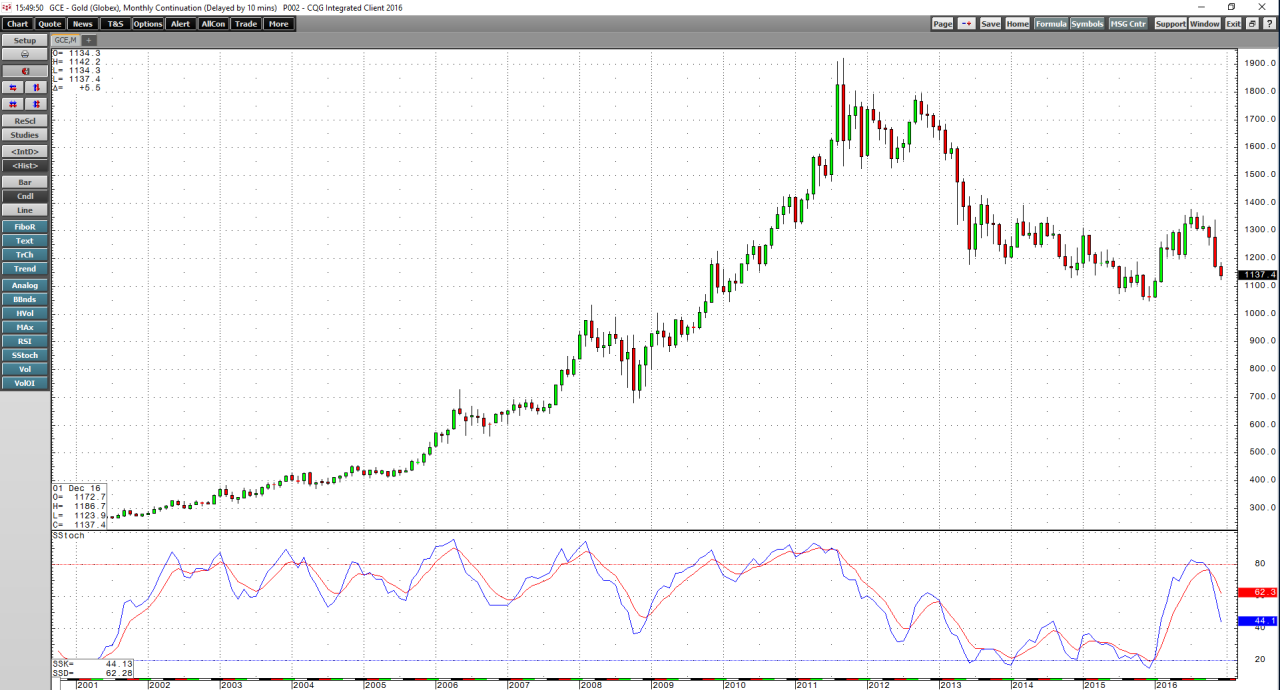
Task: Open the Support menu
Action: pos(1170,24)
